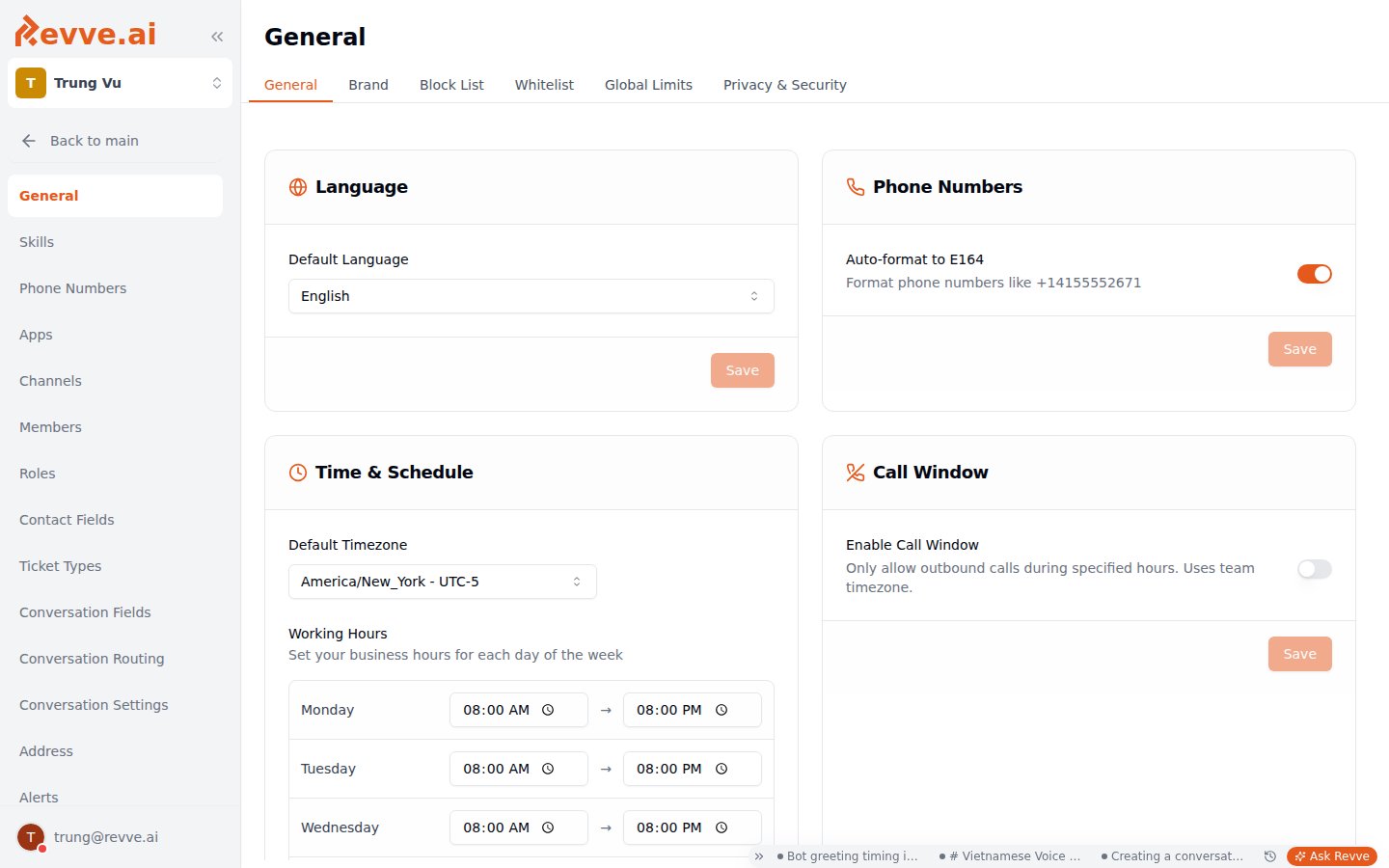
Task: Open Tuesday start time clock picker icon
Action: point(548,769)
